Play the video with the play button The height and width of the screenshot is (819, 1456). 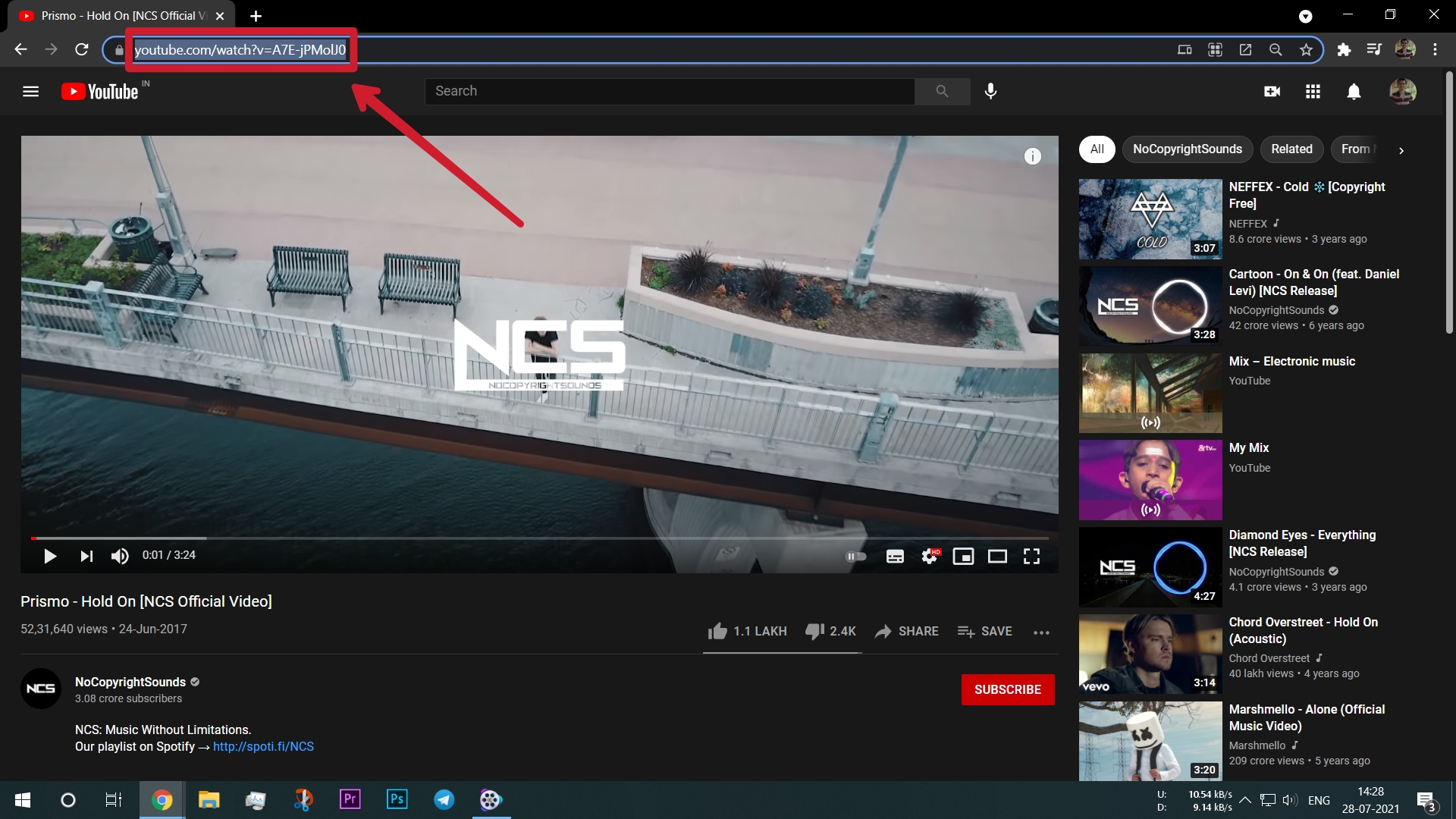click(50, 556)
